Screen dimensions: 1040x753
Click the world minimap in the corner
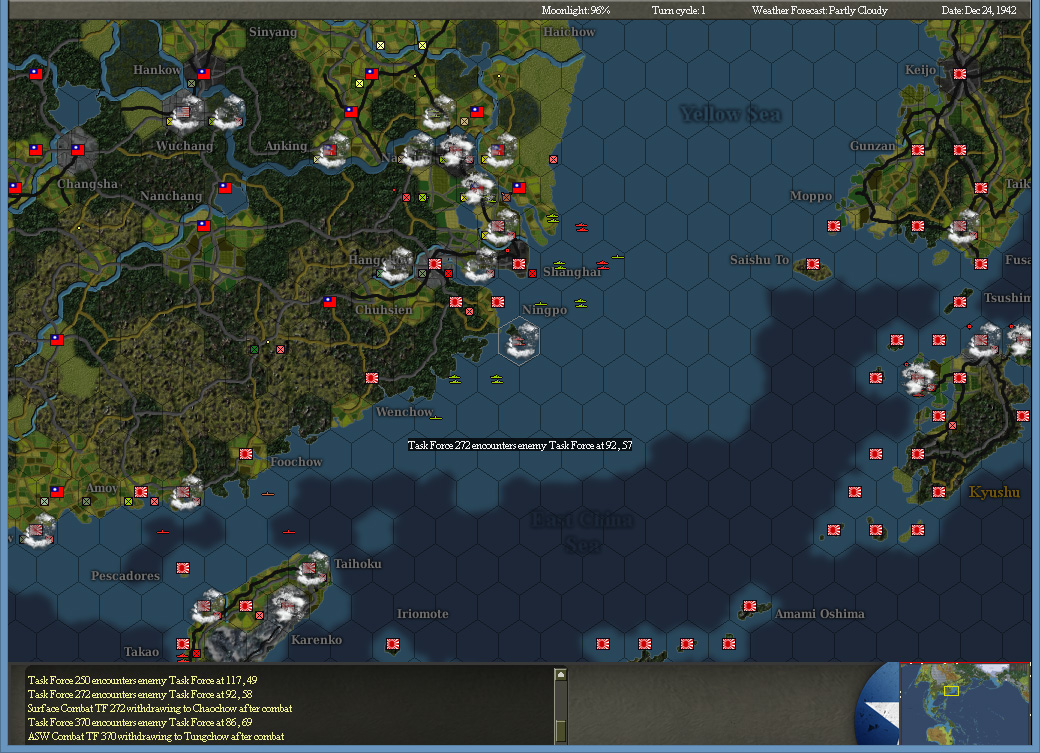[964, 703]
